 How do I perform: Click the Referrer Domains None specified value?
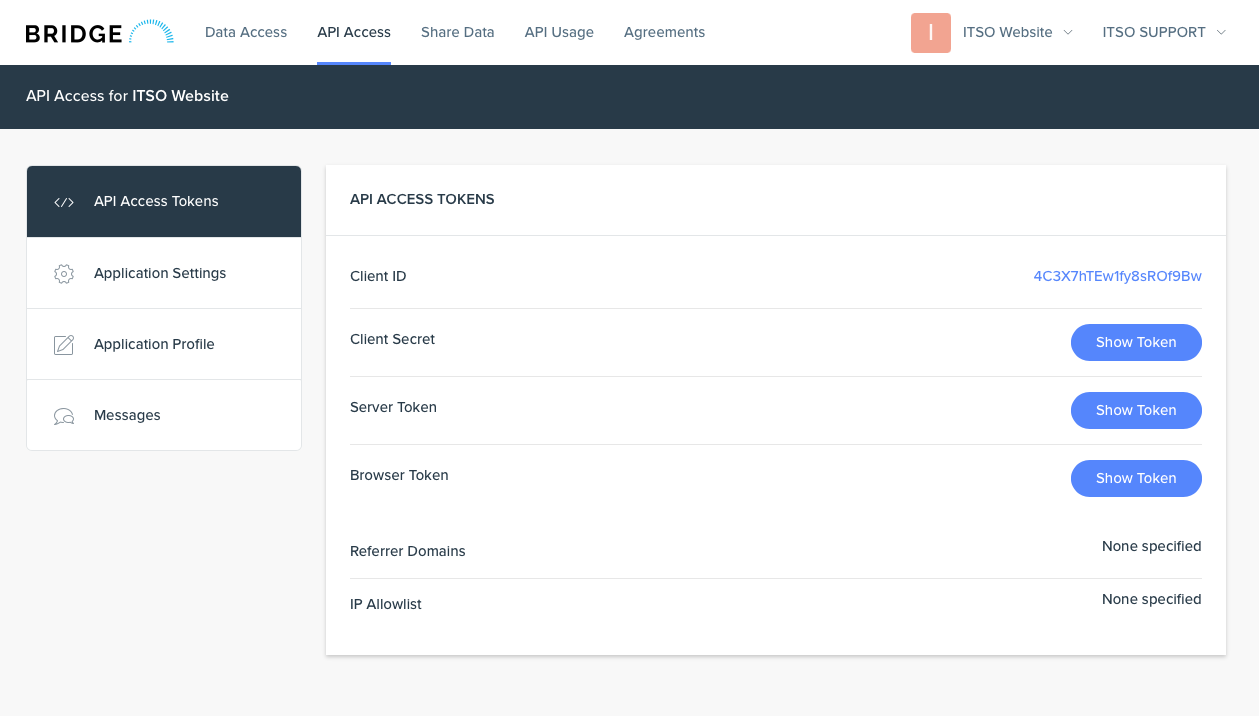point(1151,546)
